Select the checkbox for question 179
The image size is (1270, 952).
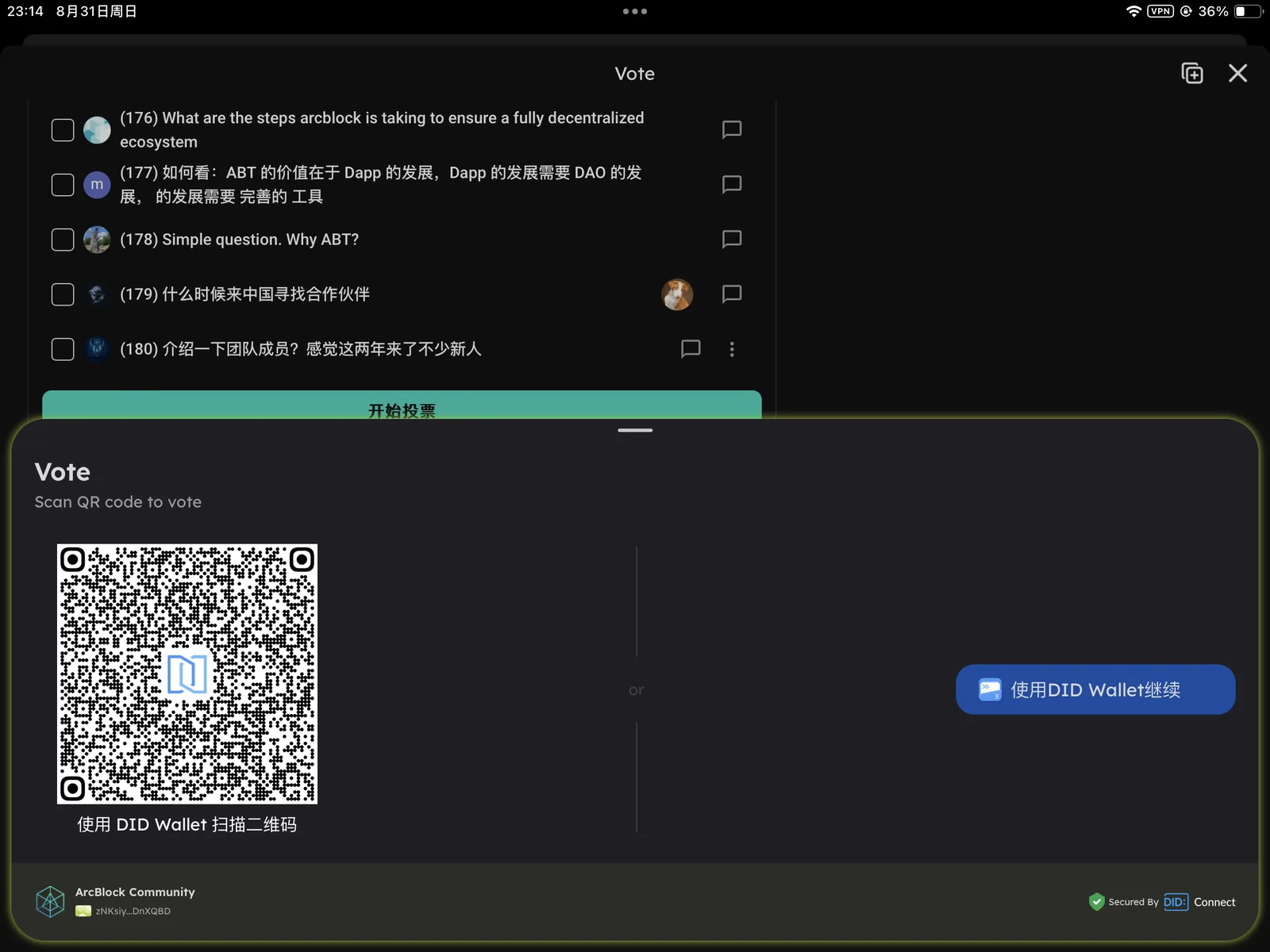tap(63, 294)
